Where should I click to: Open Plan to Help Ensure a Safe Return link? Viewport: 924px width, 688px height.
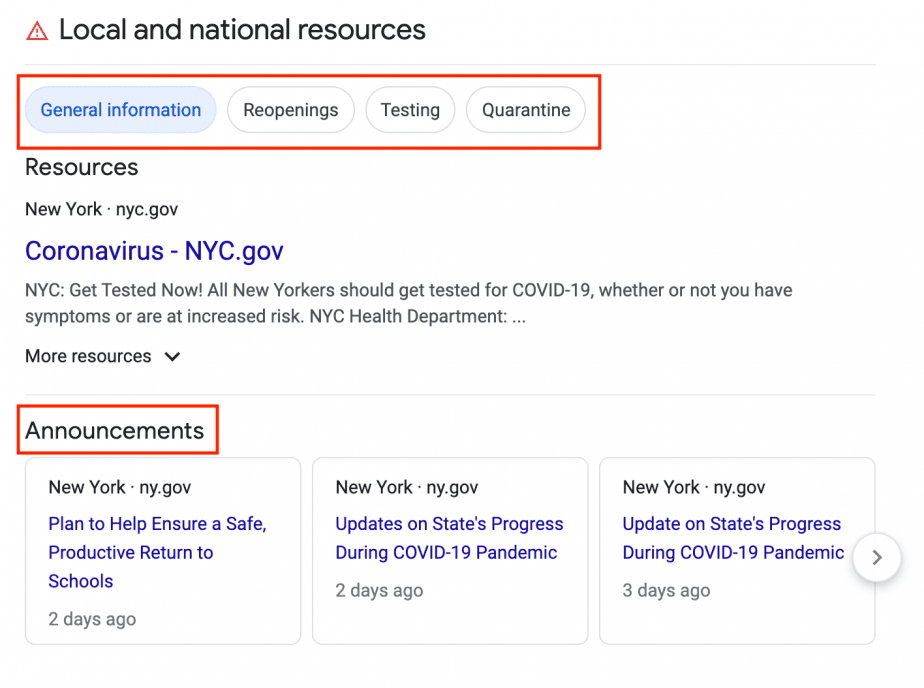pyautogui.click(x=157, y=553)
